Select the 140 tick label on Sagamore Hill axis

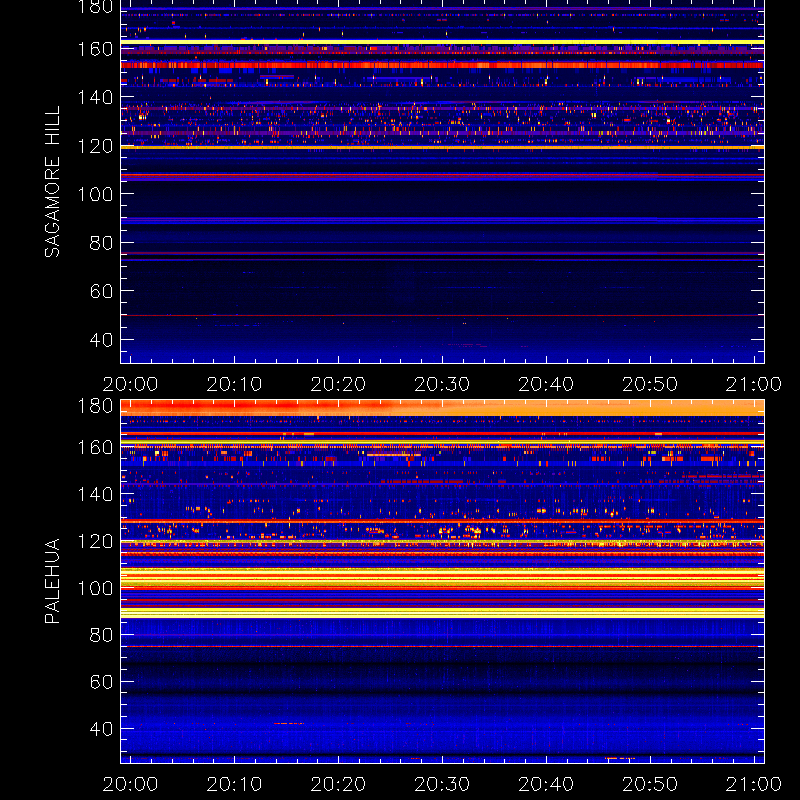pos(95,97)
